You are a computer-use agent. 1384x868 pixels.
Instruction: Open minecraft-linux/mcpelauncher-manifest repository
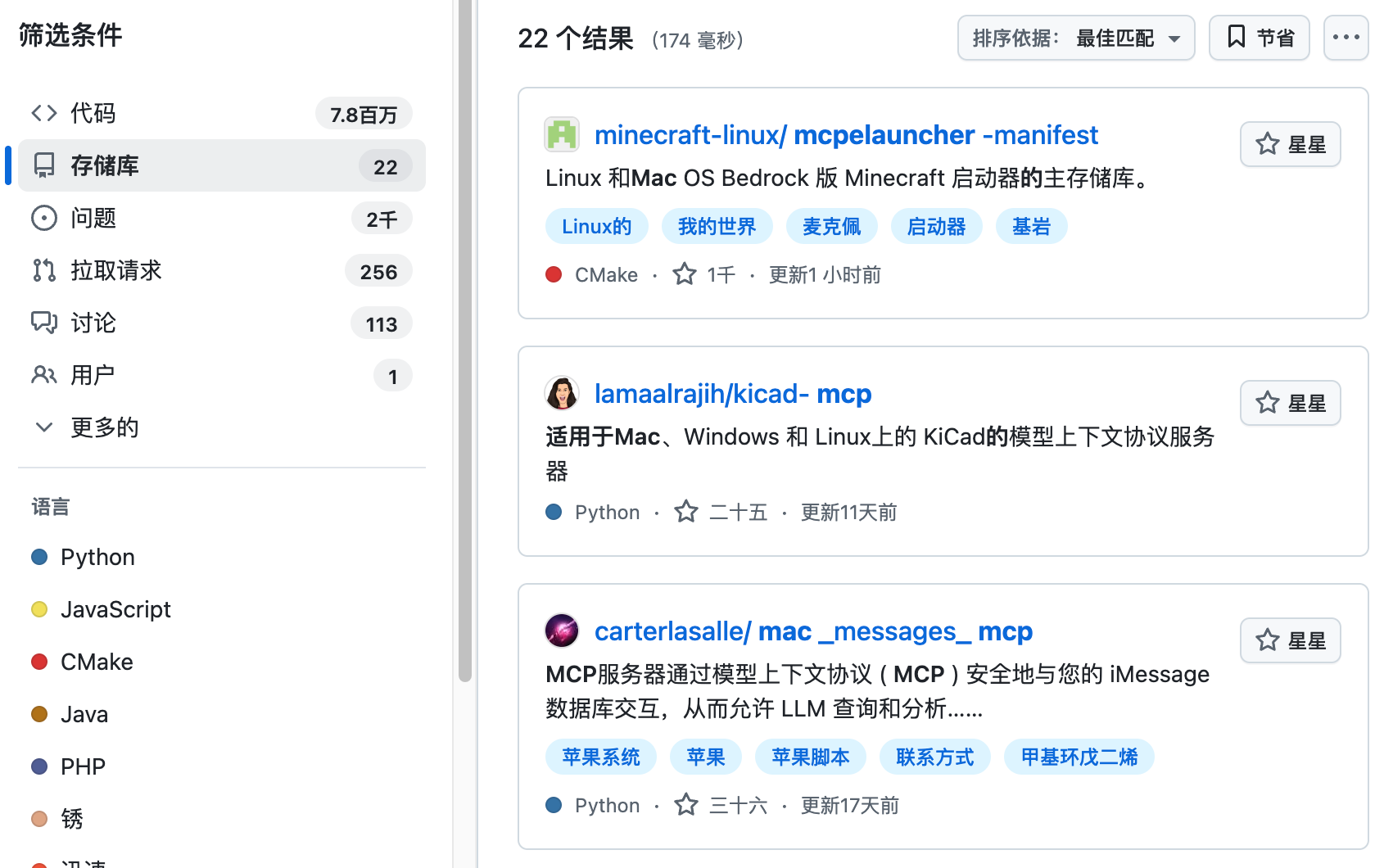pos(846,134)
